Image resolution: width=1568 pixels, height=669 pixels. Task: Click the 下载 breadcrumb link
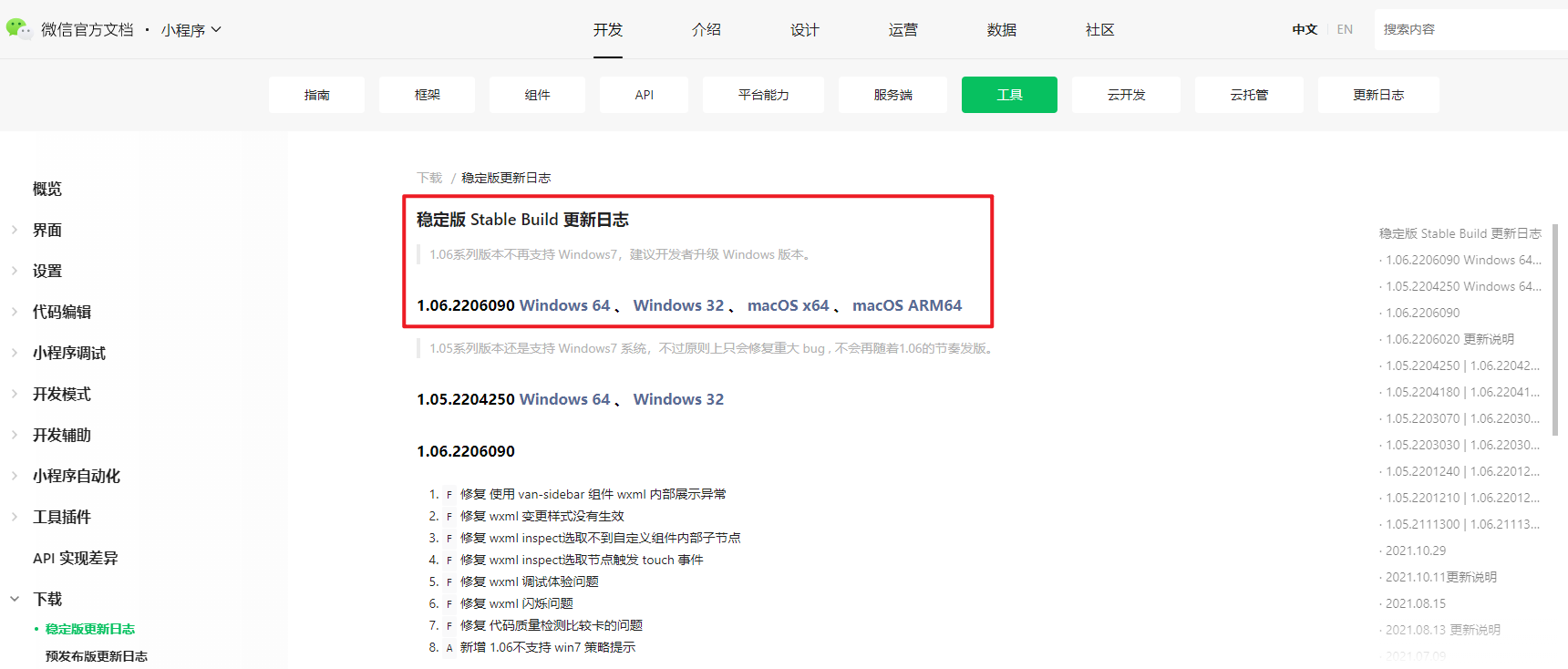(x=429, y=178)
